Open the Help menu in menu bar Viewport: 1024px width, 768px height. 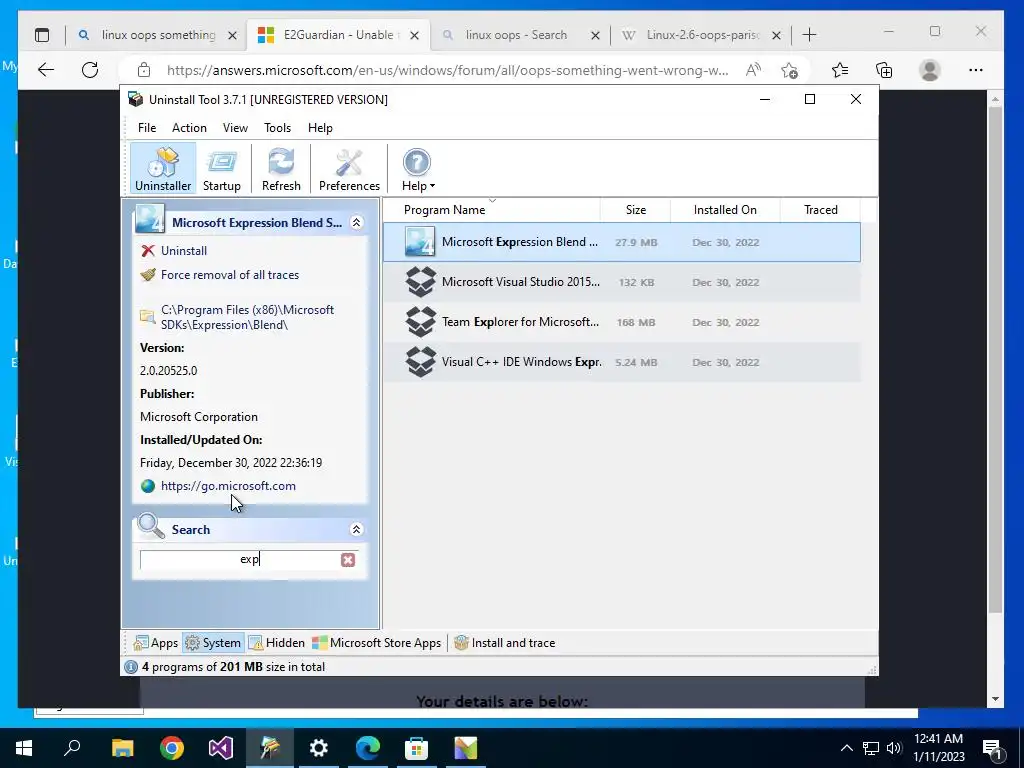pyautogui.click(x=320, y=128)
